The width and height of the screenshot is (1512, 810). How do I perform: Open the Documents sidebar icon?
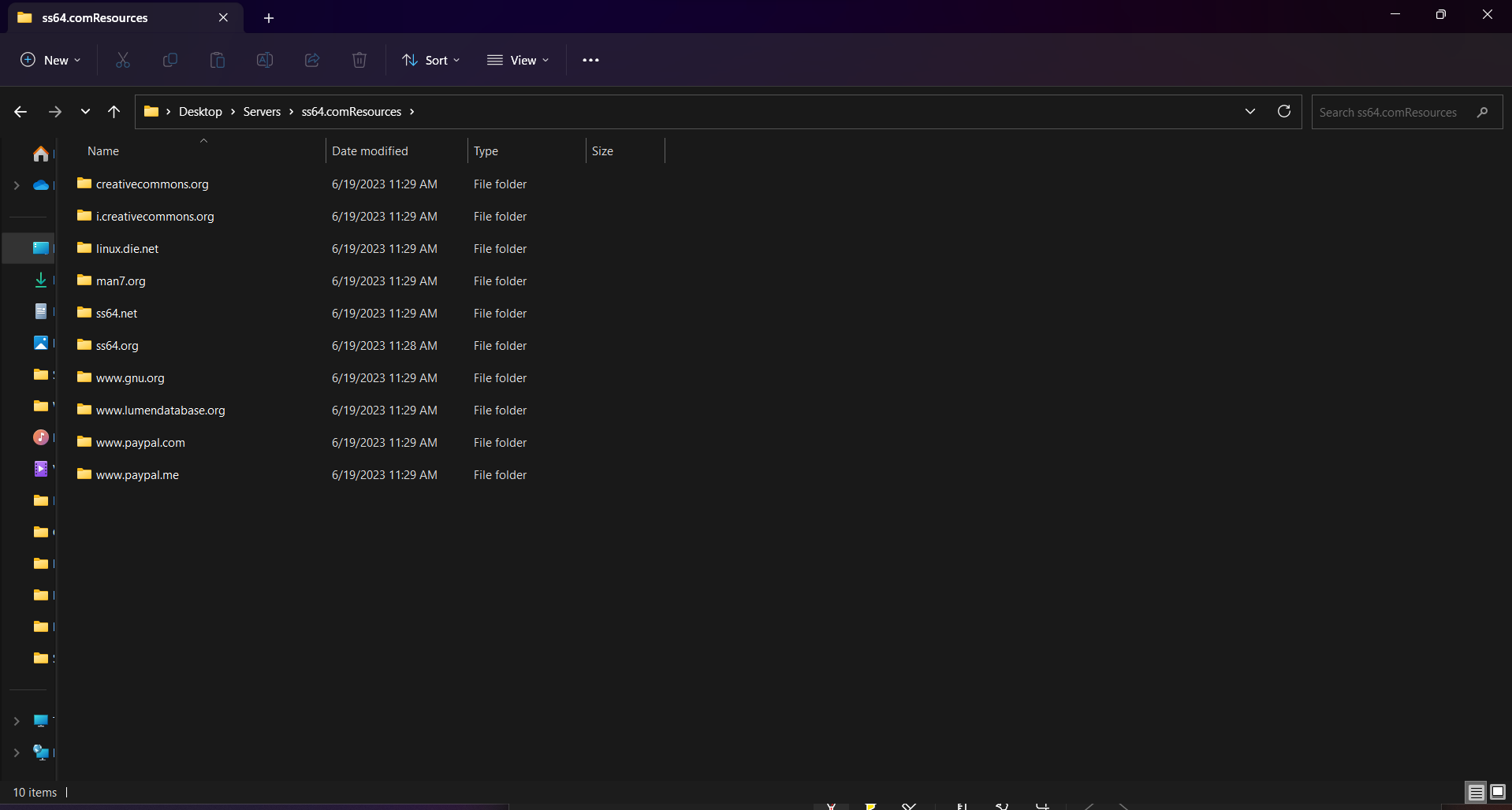(x=41, y=311)
